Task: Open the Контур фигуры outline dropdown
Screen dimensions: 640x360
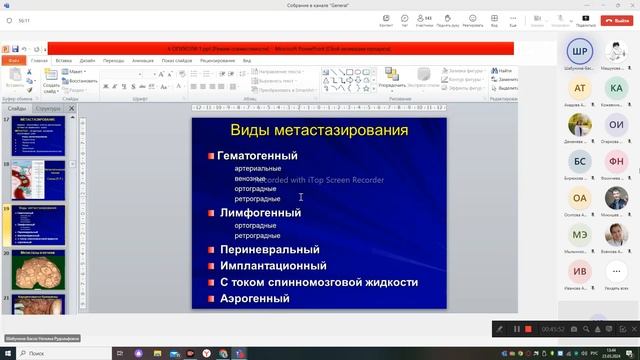Action: pos(463,79)
